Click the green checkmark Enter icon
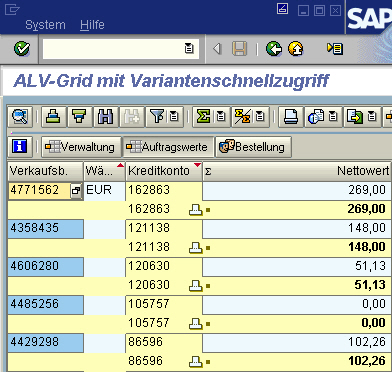The width and height of the screenshot is (392, 372). pyautogui.click(x=22, y=49)
